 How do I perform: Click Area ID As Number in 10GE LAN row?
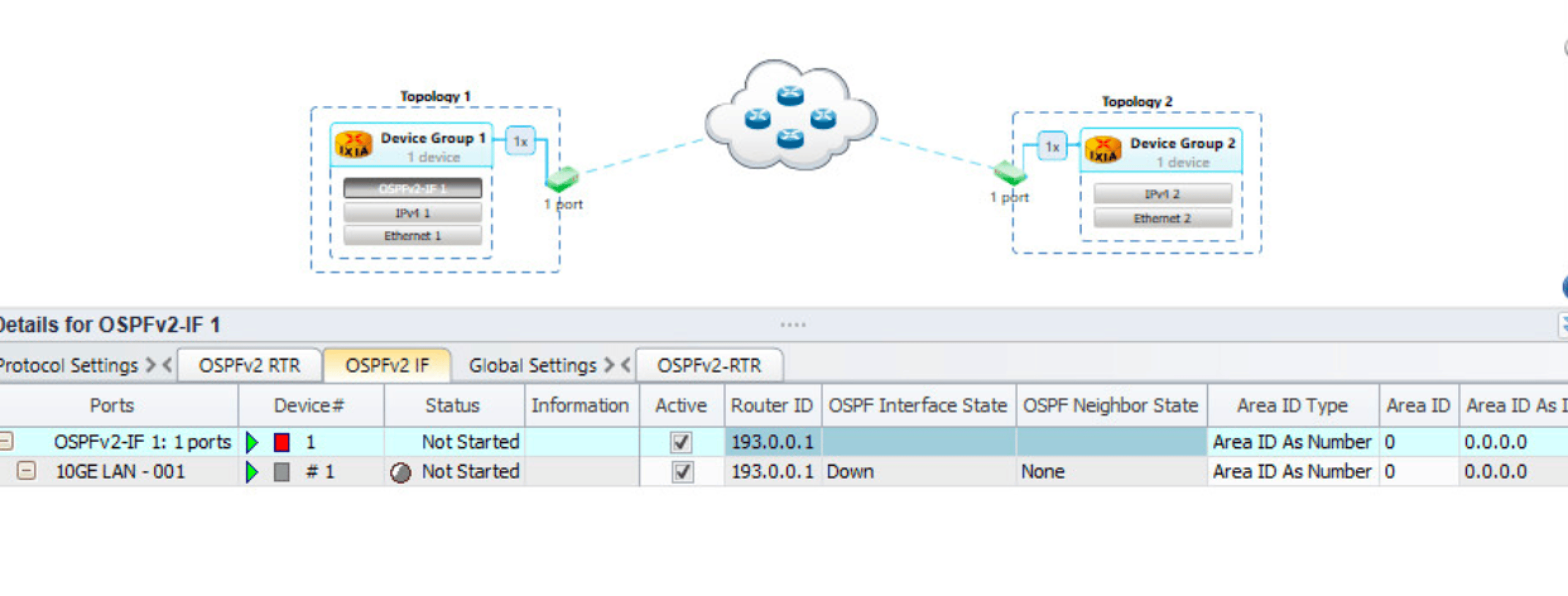pyautogui.click(x=1293, y=472)
